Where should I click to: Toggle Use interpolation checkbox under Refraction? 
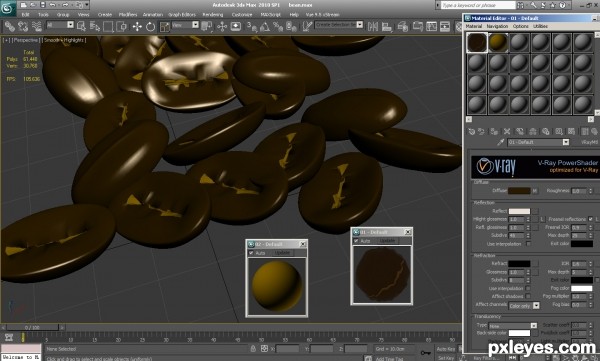click(528, 288)
